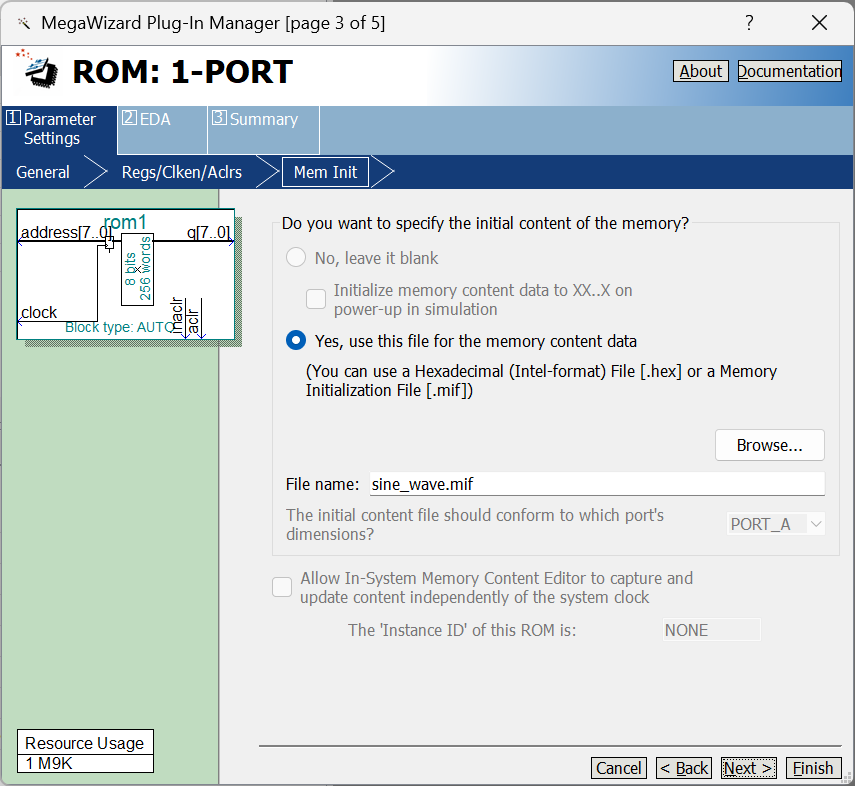Select 'Yes, use this file' radio button
Screen dimensions: 855x786
[296, 341]
